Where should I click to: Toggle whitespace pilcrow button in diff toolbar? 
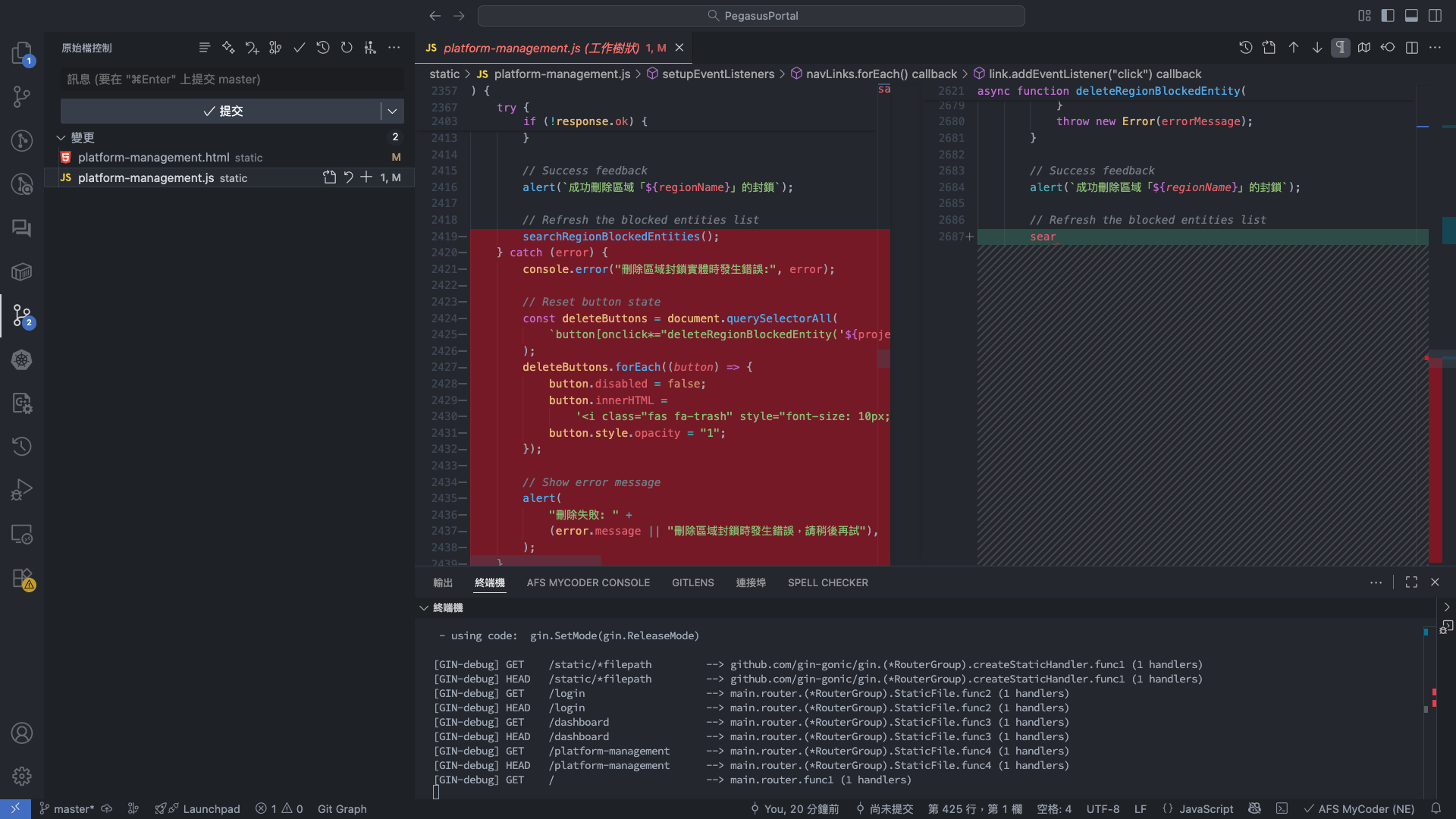pyautogui.click(x=1341, y=48)
